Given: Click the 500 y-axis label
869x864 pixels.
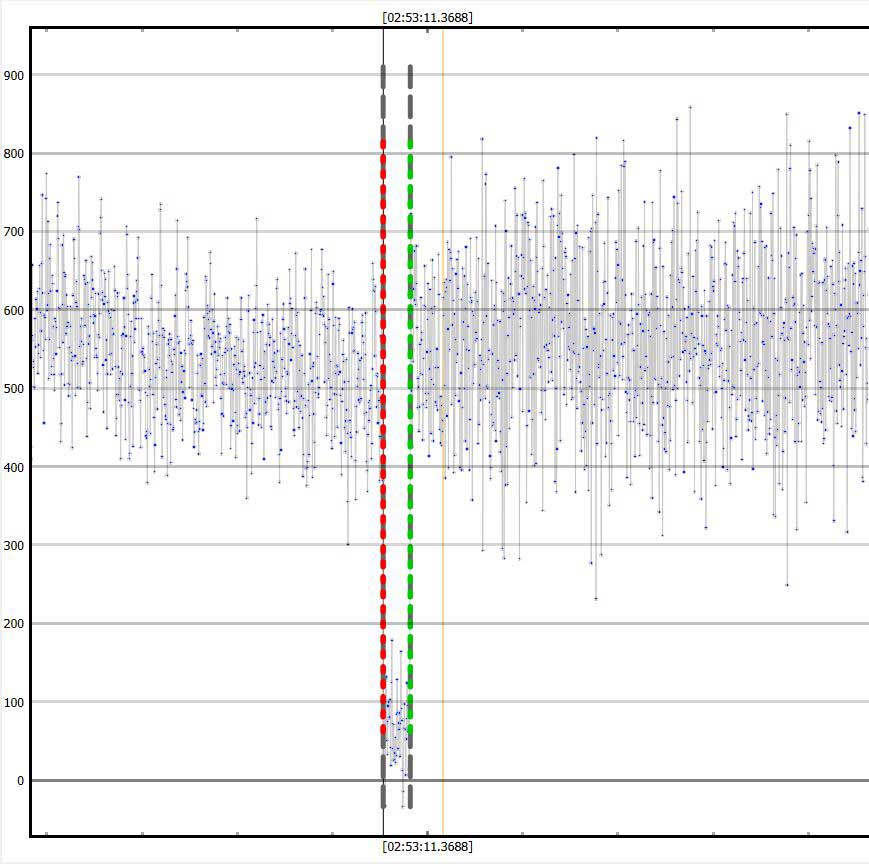Looking at the screenshot, I should [14, 388].
